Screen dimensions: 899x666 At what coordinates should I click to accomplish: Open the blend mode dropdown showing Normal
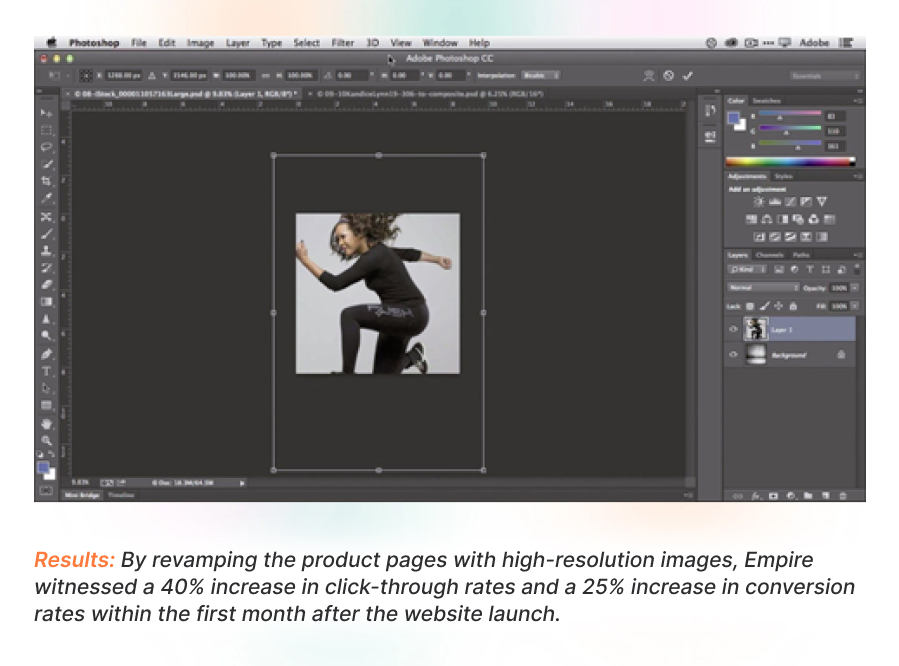pyautogui.click(x=760, y=287)
